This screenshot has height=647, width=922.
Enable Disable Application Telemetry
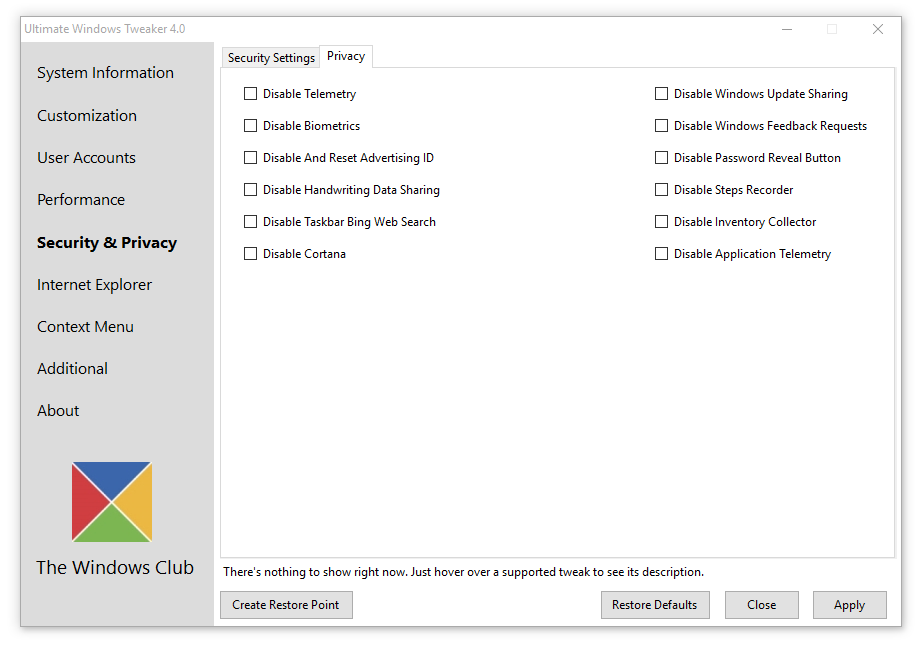(x=662, y=254)
